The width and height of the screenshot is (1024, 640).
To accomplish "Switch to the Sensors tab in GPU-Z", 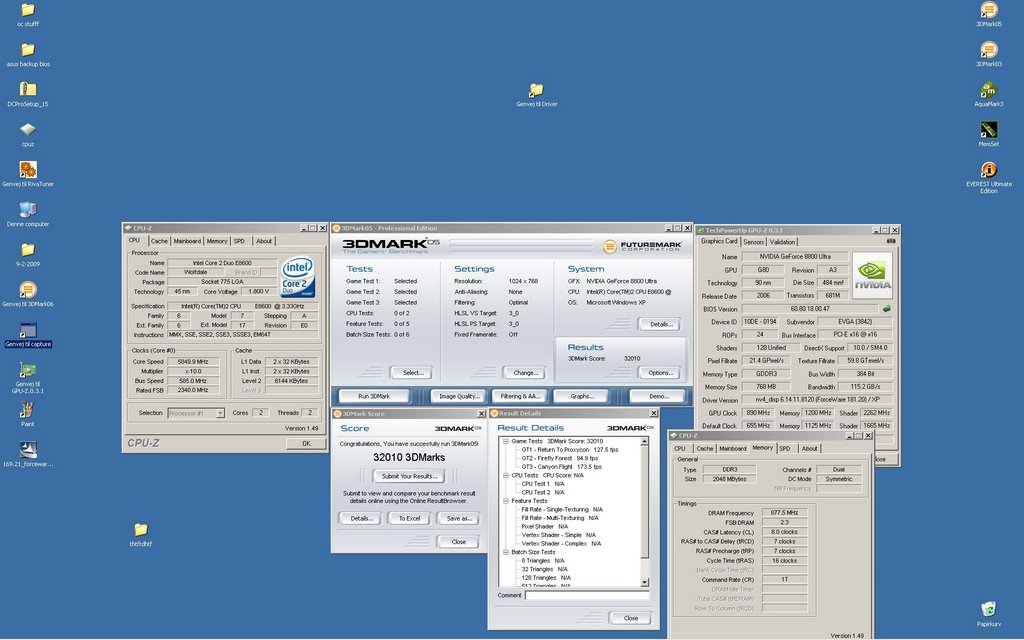I will (753, 242).
